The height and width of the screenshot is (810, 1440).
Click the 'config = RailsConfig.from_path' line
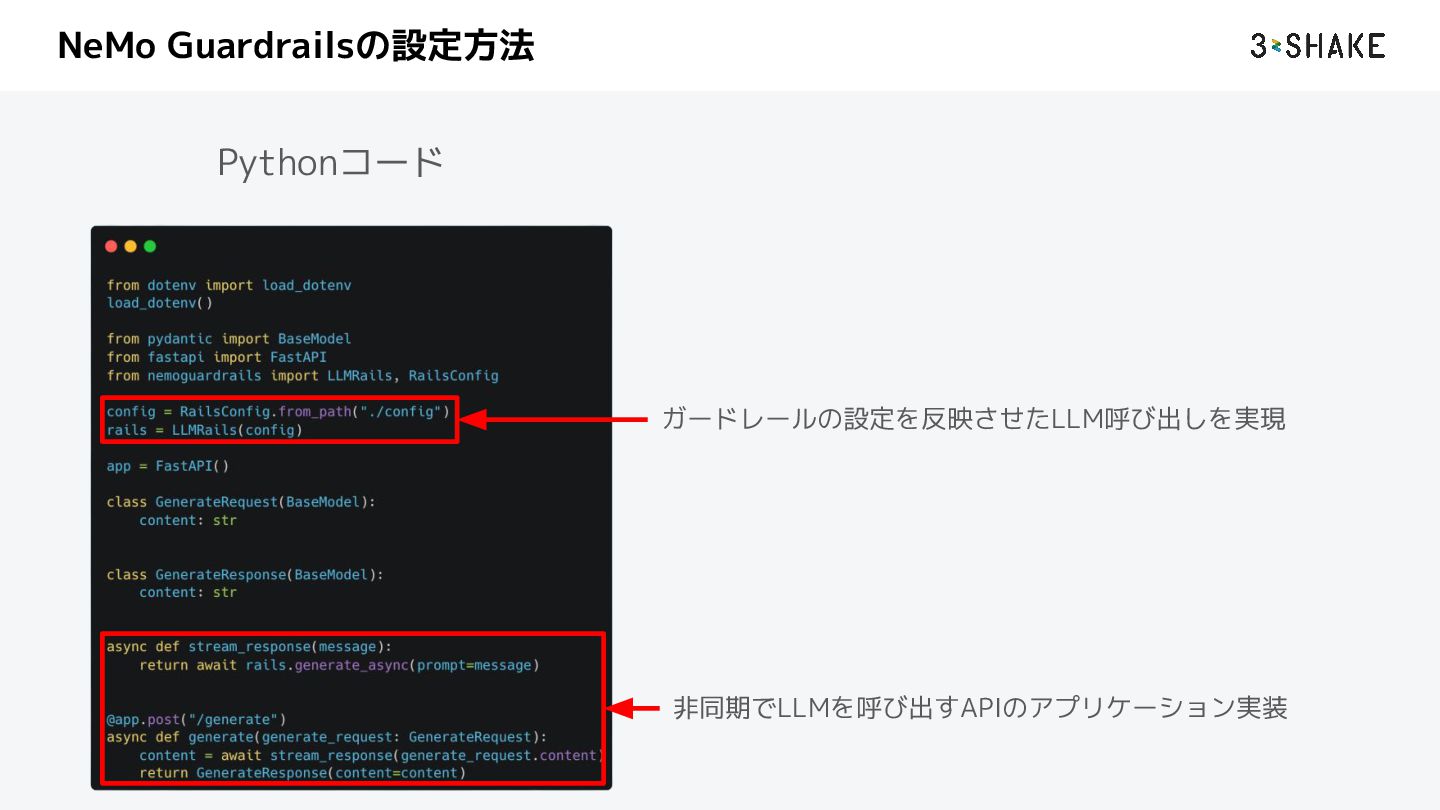pos(279,412)
